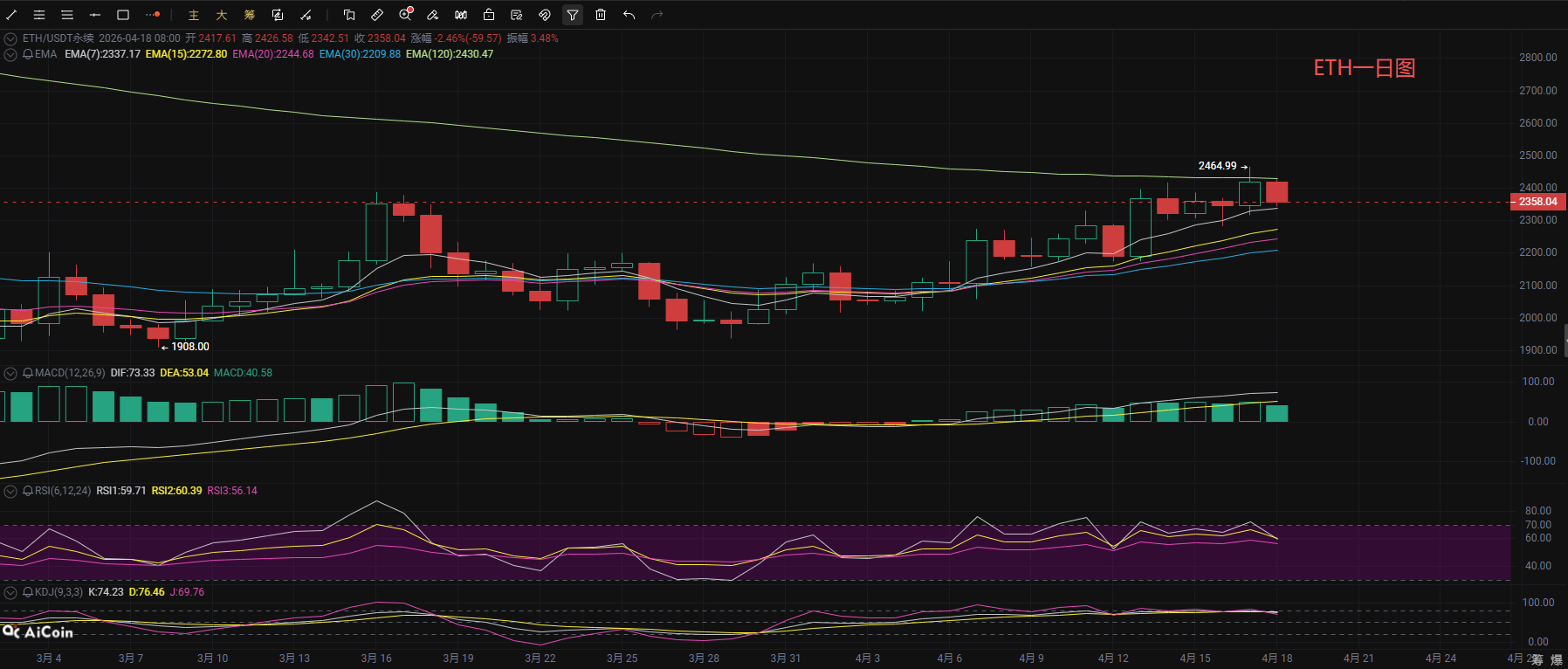Collapse the KDJ indicator panel chevron
Image resolution: width=1568 pixels, height=669 pixels.
[x=10, y=592]
